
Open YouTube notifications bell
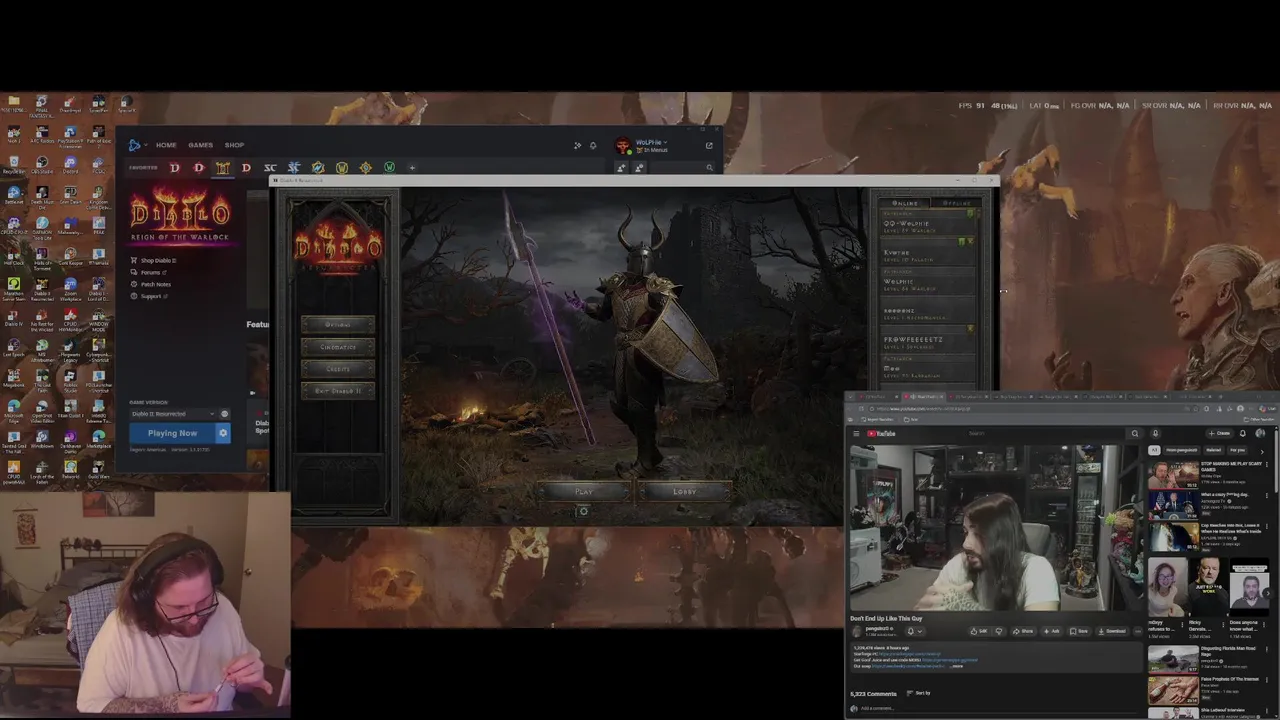(1243, 433)
